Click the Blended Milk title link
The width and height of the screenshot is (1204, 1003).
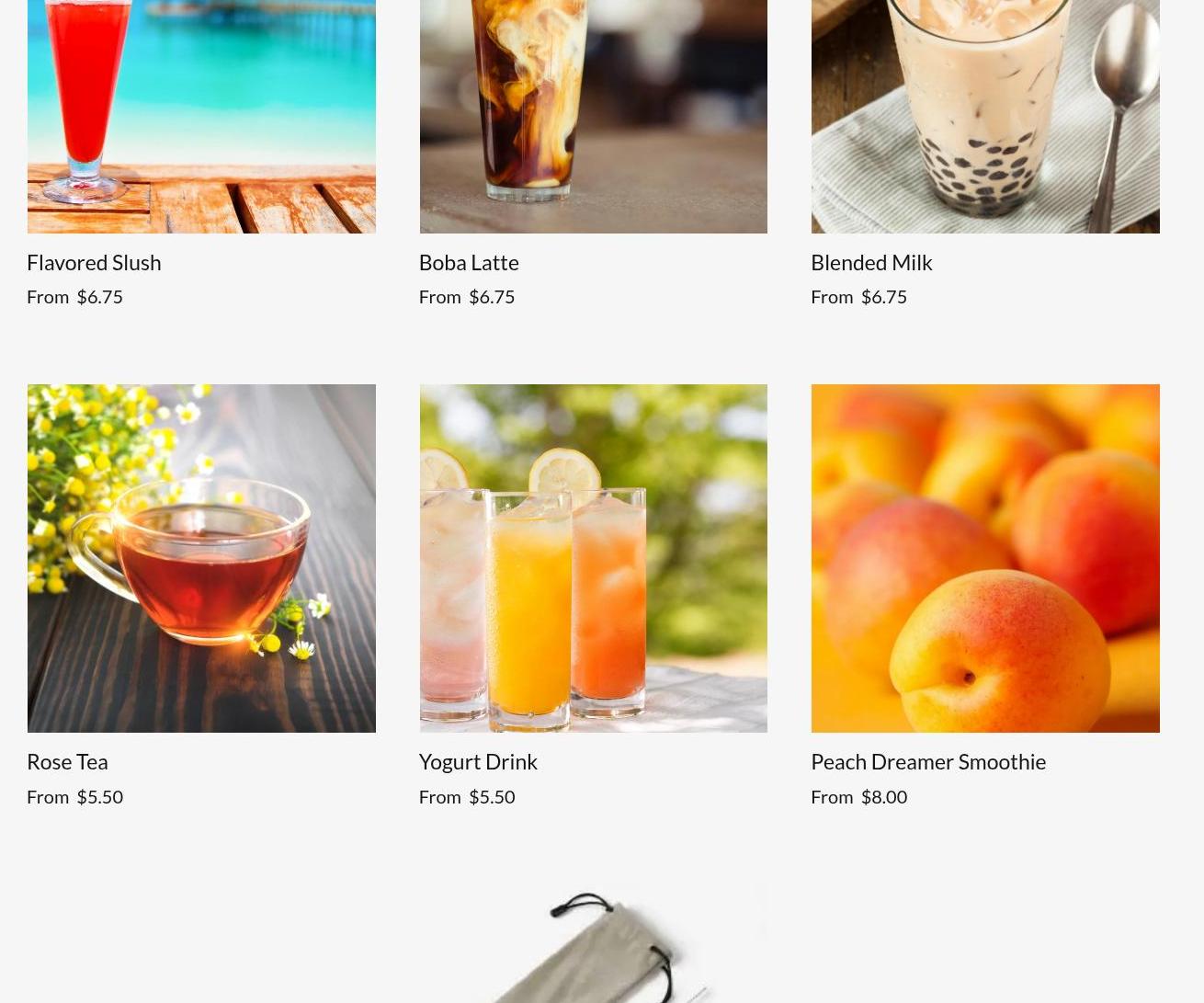click(871, 262)
